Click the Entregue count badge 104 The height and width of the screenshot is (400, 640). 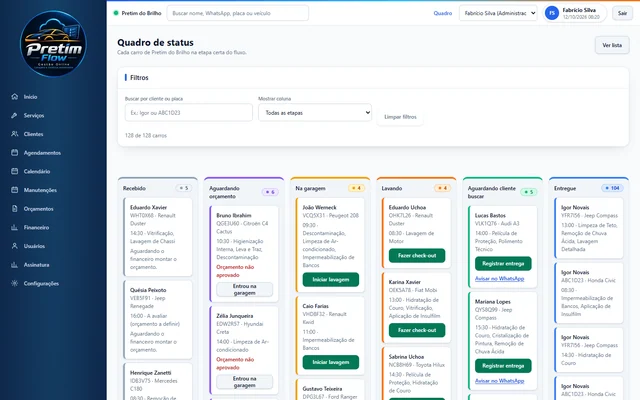[x=612, y=188]
